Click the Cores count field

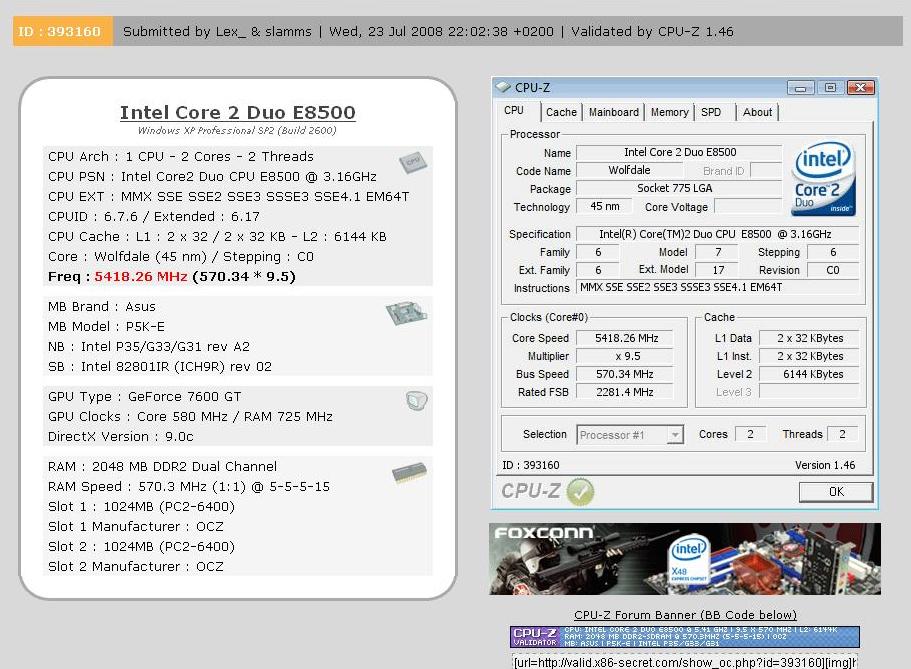pos(750,434)
